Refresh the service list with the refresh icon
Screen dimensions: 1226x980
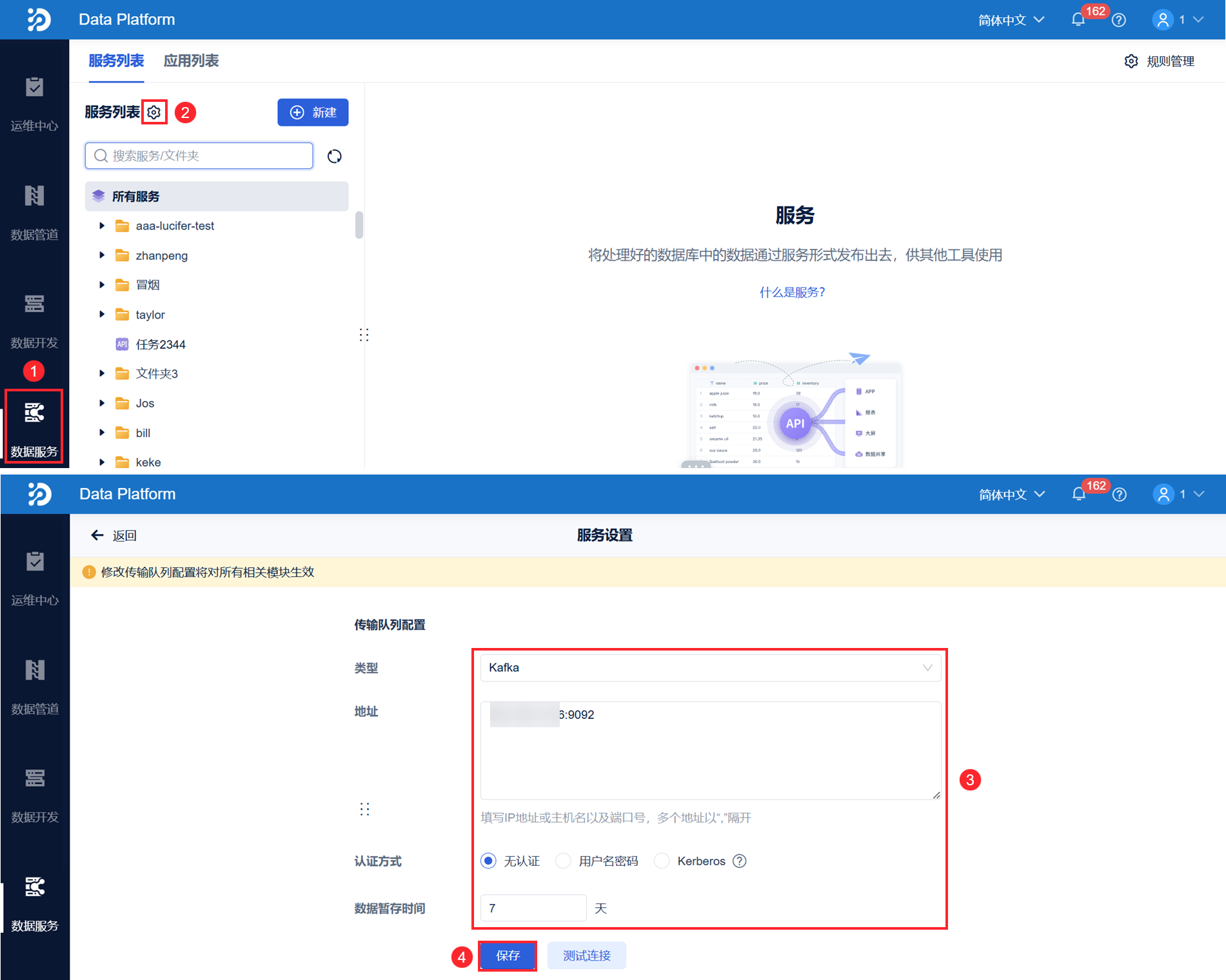[x=335, y=155]
